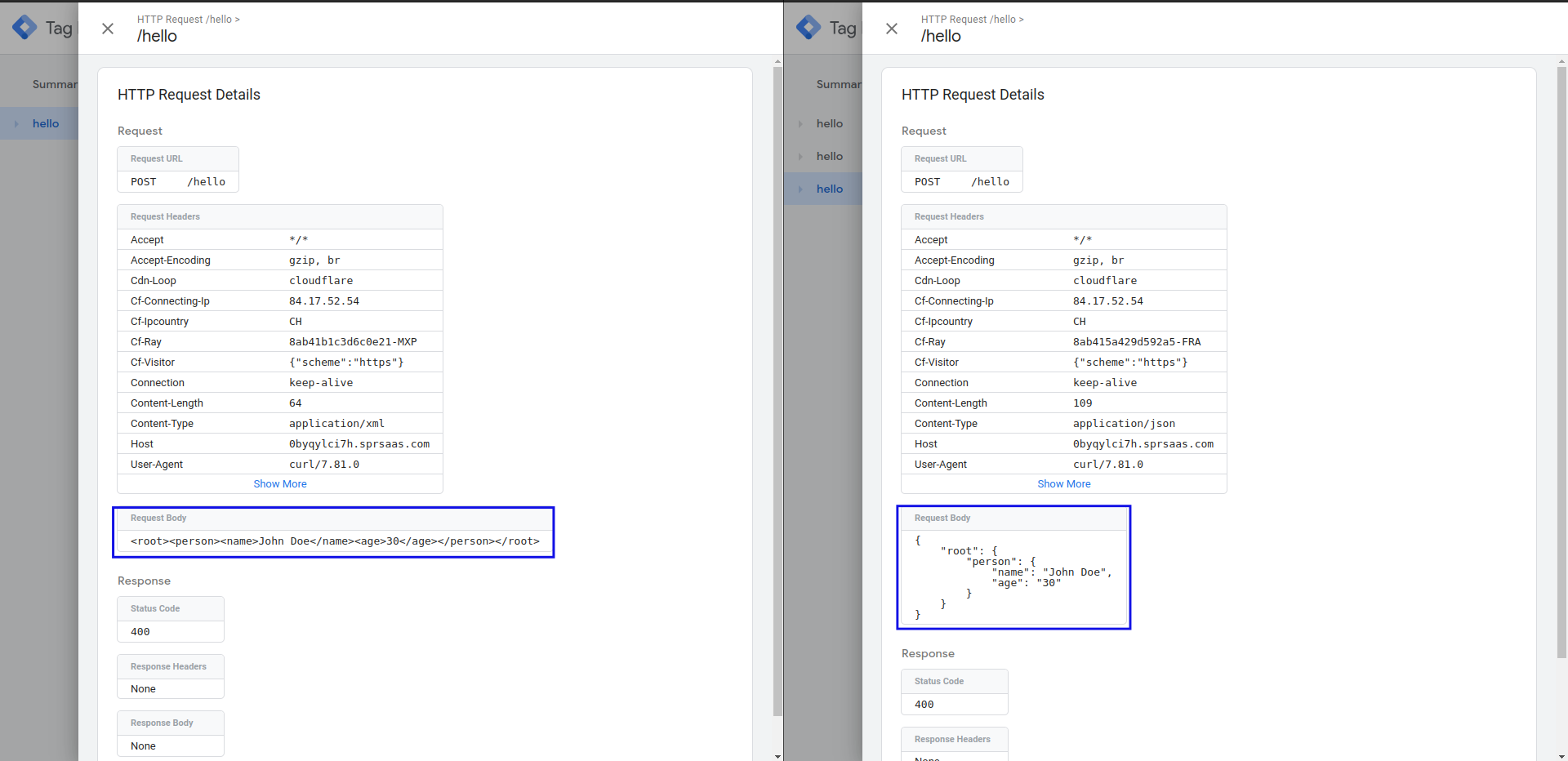Image resolution: width=1568 pixels, height=761 pixels.
Task: Close the right HTTP Request Details panel
Action: click(x=891, y=29)
